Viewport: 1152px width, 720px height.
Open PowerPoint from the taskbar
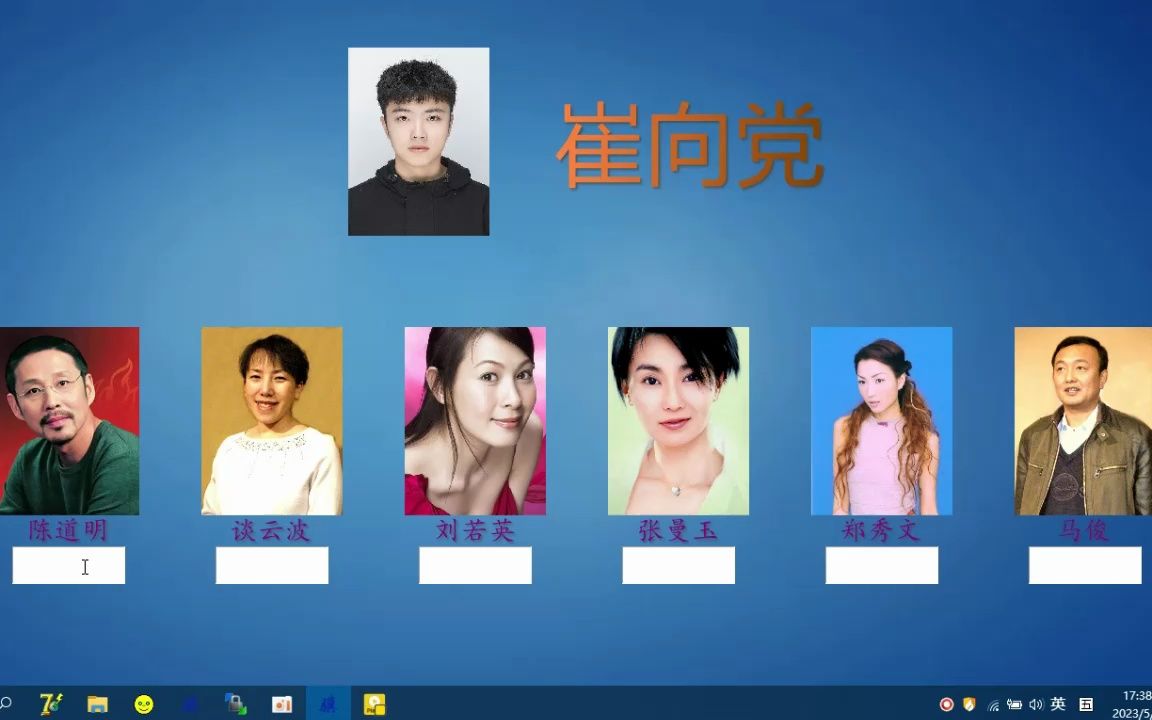(281, 703)
